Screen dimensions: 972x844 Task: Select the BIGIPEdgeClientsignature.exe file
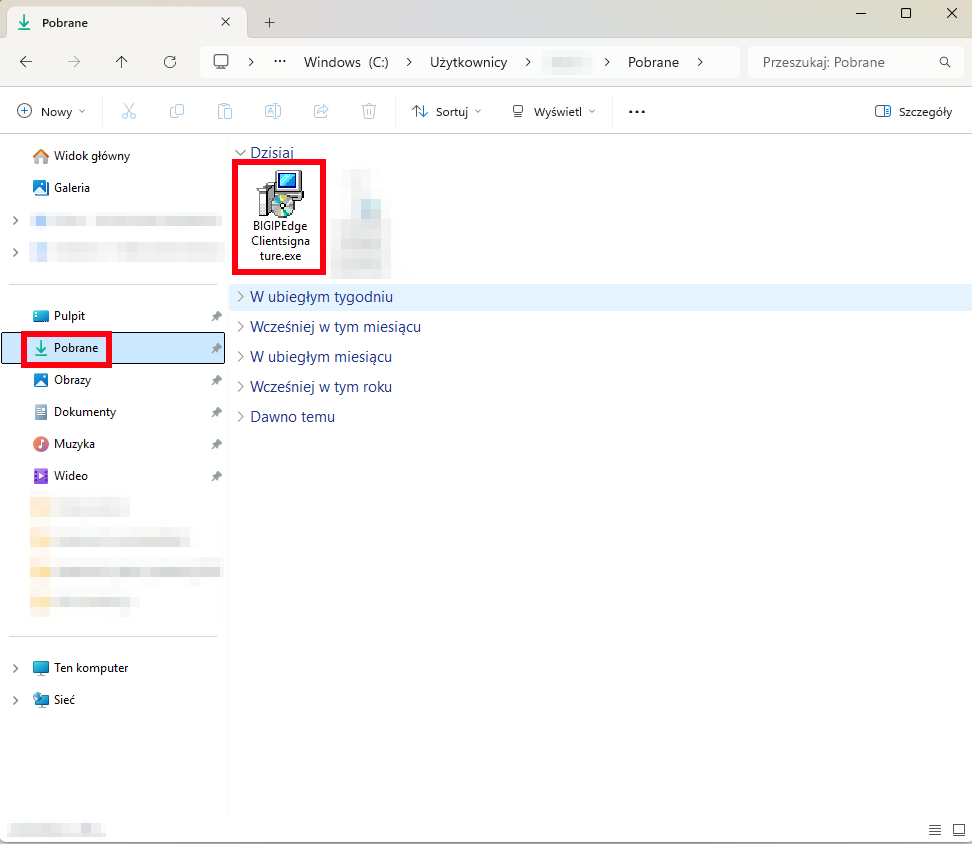pyautogui.click(x=280, y=216)
